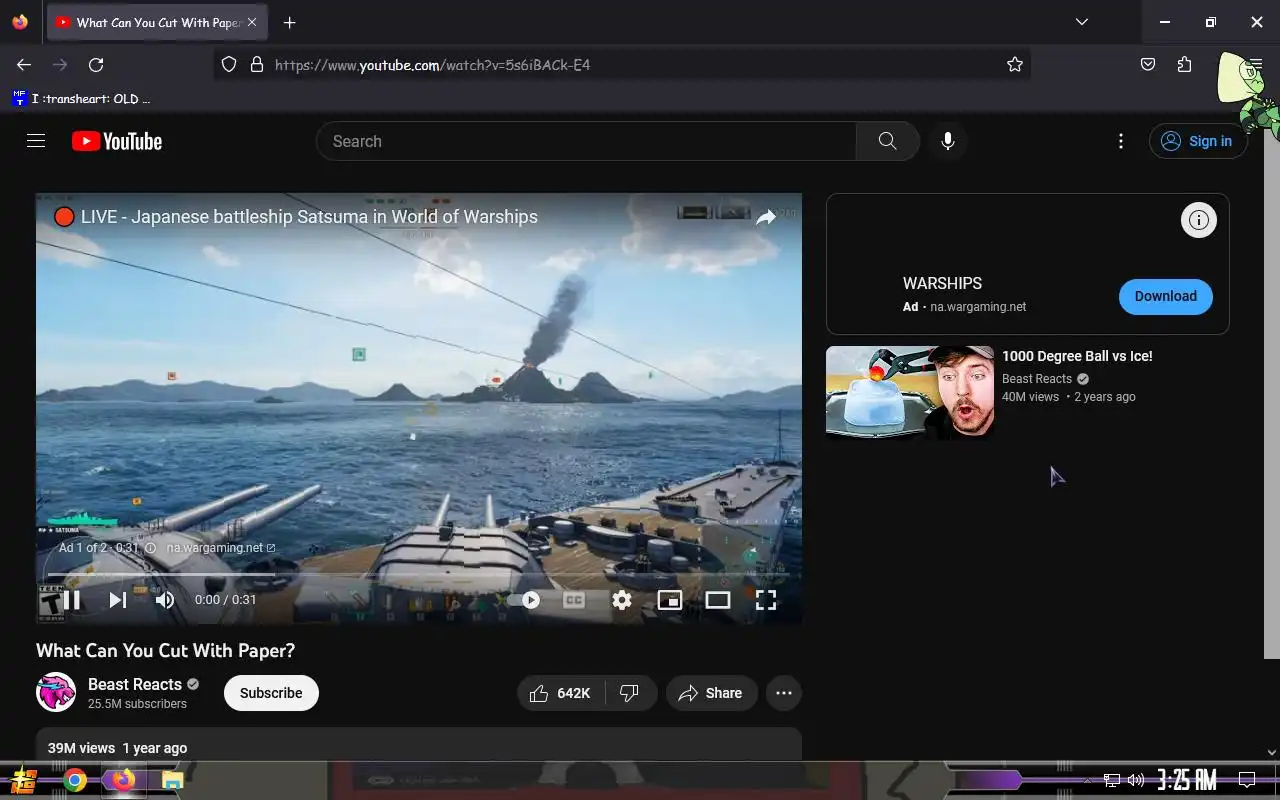Viewport: 1280px width, 800px height.
Task: Click the Sign in button
Action: 1197,141
